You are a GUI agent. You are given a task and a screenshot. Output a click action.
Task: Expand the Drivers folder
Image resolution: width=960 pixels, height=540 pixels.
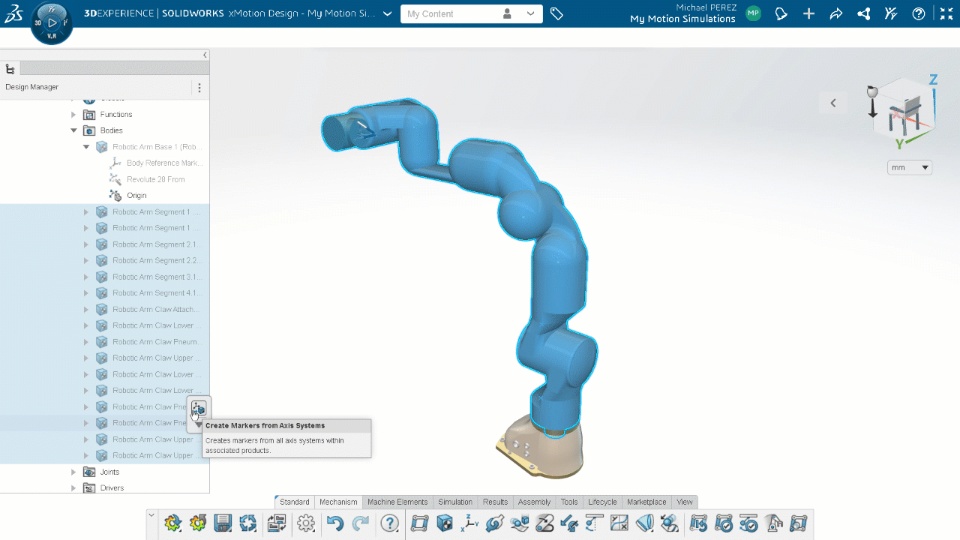click(73, 488)
